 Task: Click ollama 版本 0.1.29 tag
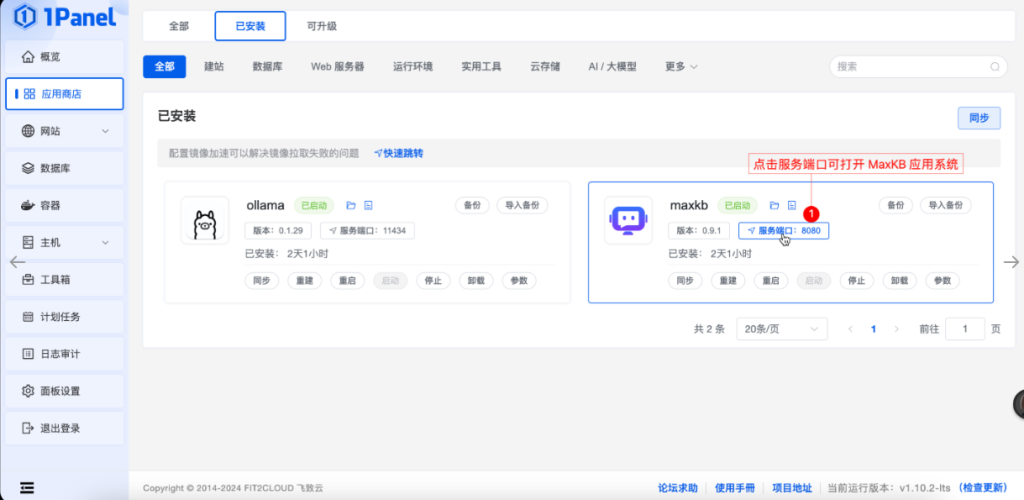[x=278, y=230]
